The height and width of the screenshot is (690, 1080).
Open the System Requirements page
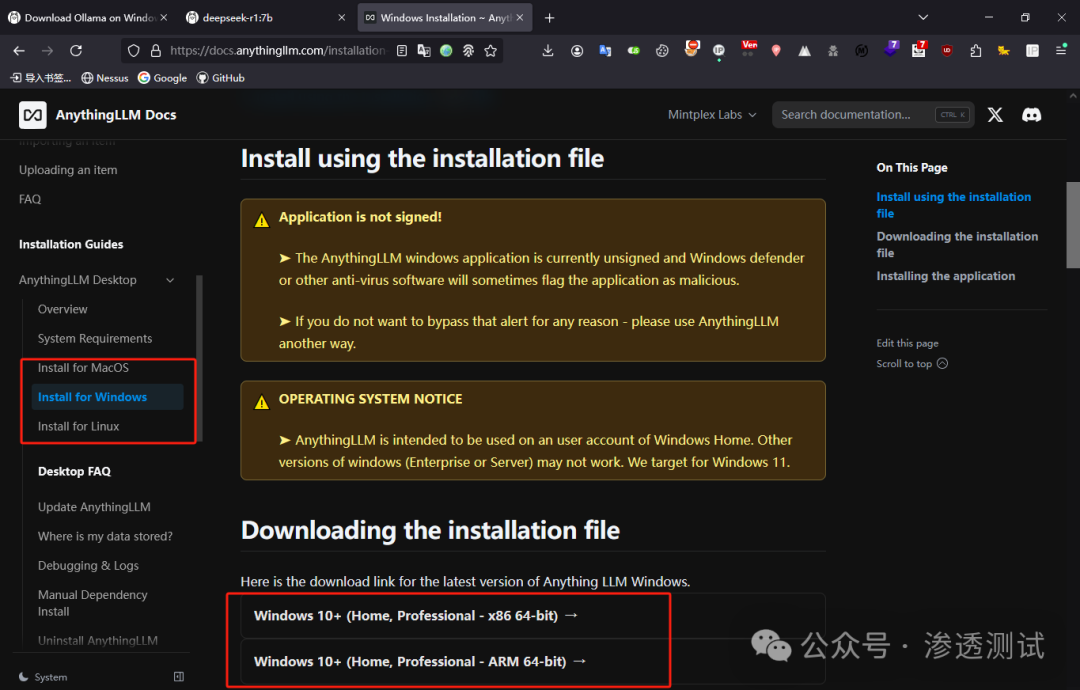click(95, 339)
